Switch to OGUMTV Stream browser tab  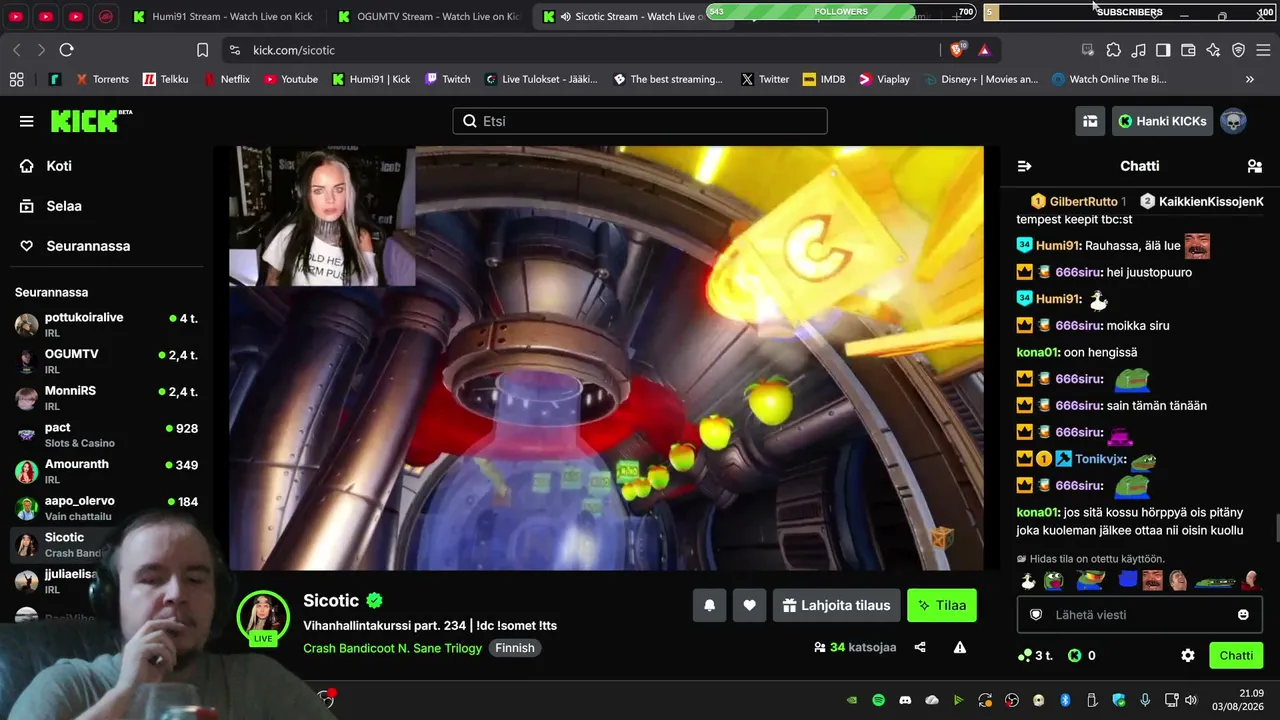tap(428, 16)
